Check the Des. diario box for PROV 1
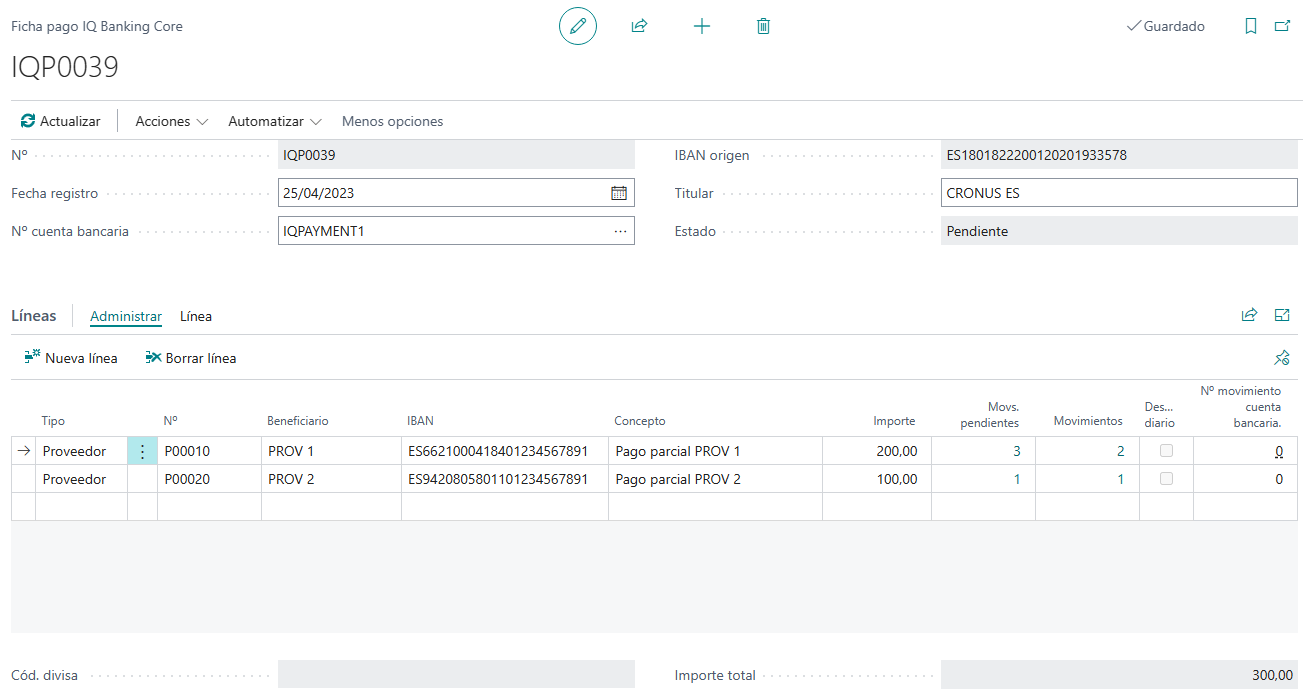This screenshot has height=692, width=1303. pyautogui.click(x=1165, y=450)
